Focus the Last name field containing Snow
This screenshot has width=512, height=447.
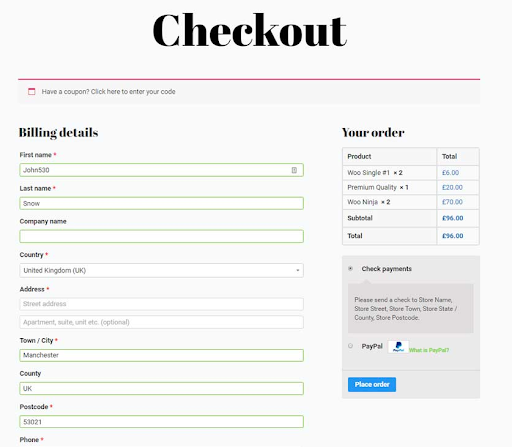(161, 203)
